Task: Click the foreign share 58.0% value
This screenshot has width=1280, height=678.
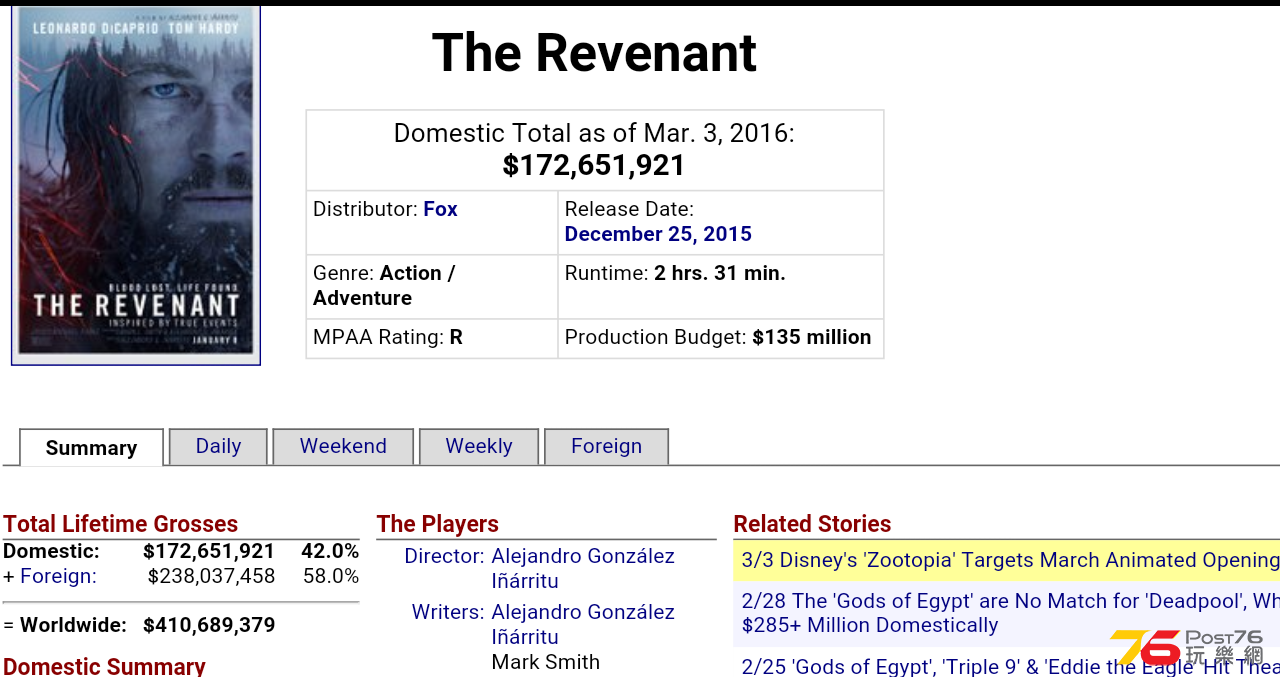Action: pos(331,576)
